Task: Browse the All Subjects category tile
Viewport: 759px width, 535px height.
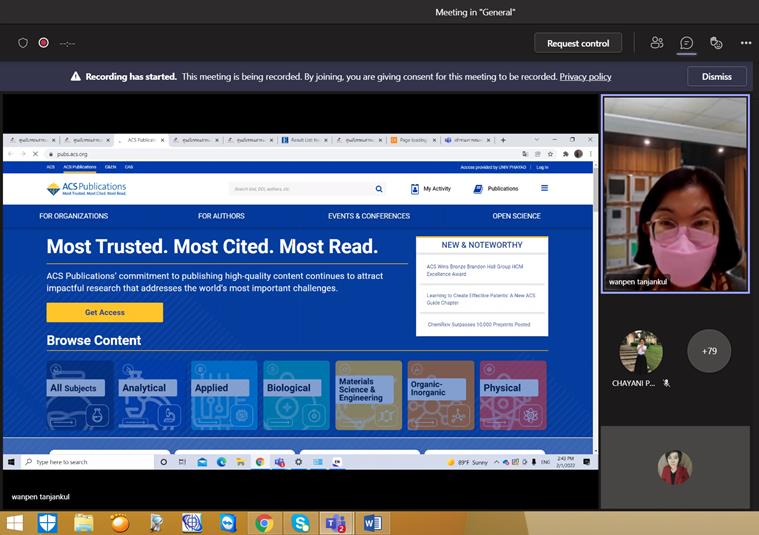Action: [80, 395]
